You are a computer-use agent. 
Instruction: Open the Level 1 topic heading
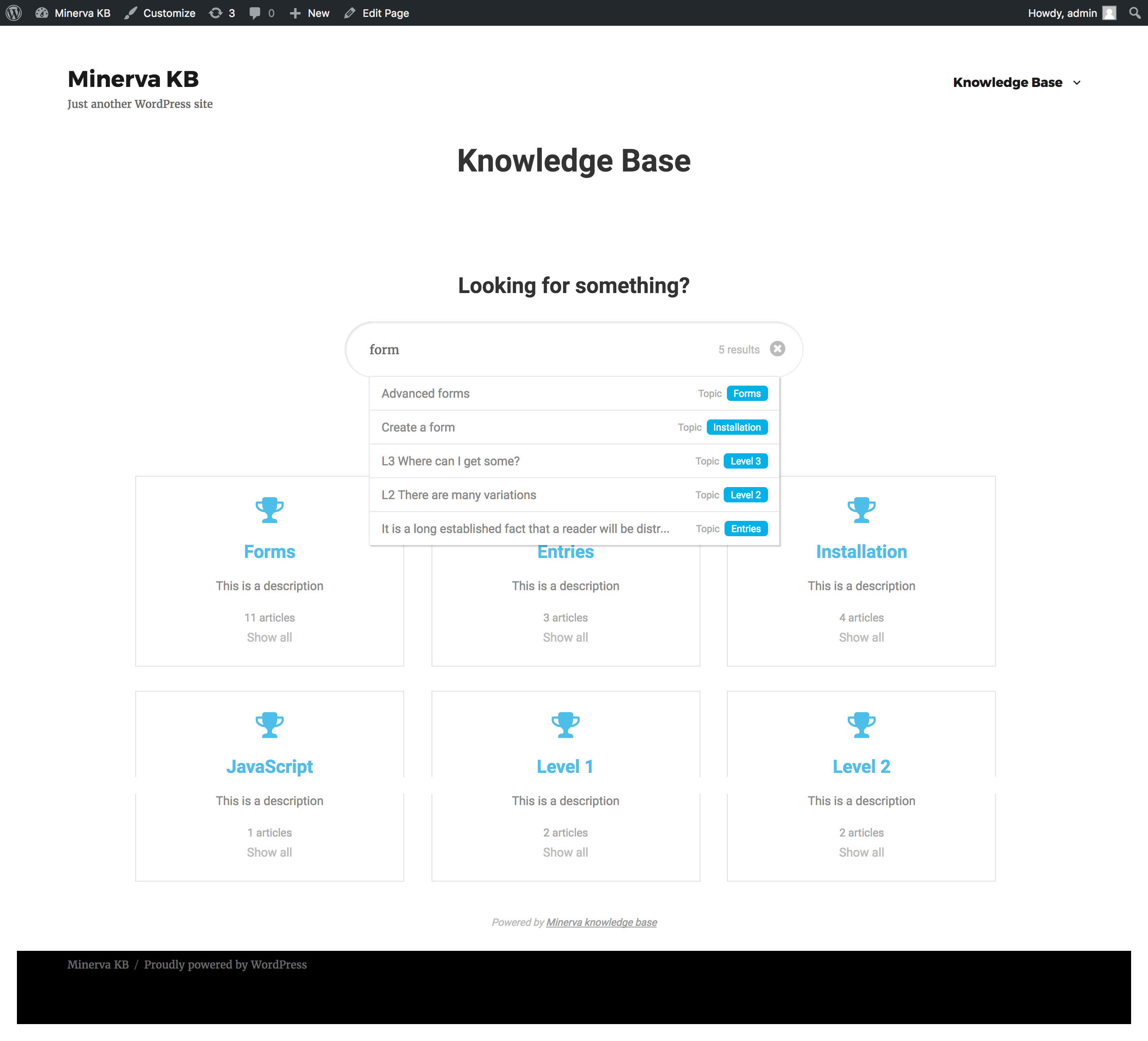pos(566,766)
